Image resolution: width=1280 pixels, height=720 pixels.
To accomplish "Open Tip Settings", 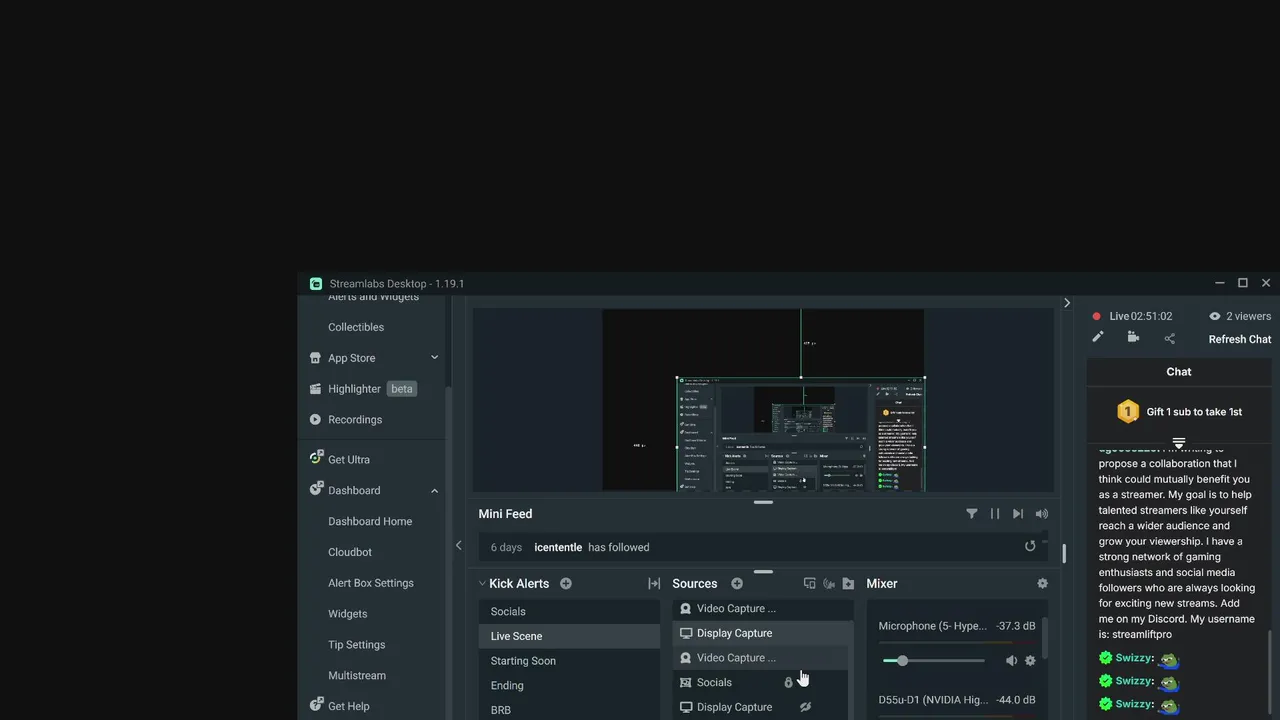I will (357, 645).
